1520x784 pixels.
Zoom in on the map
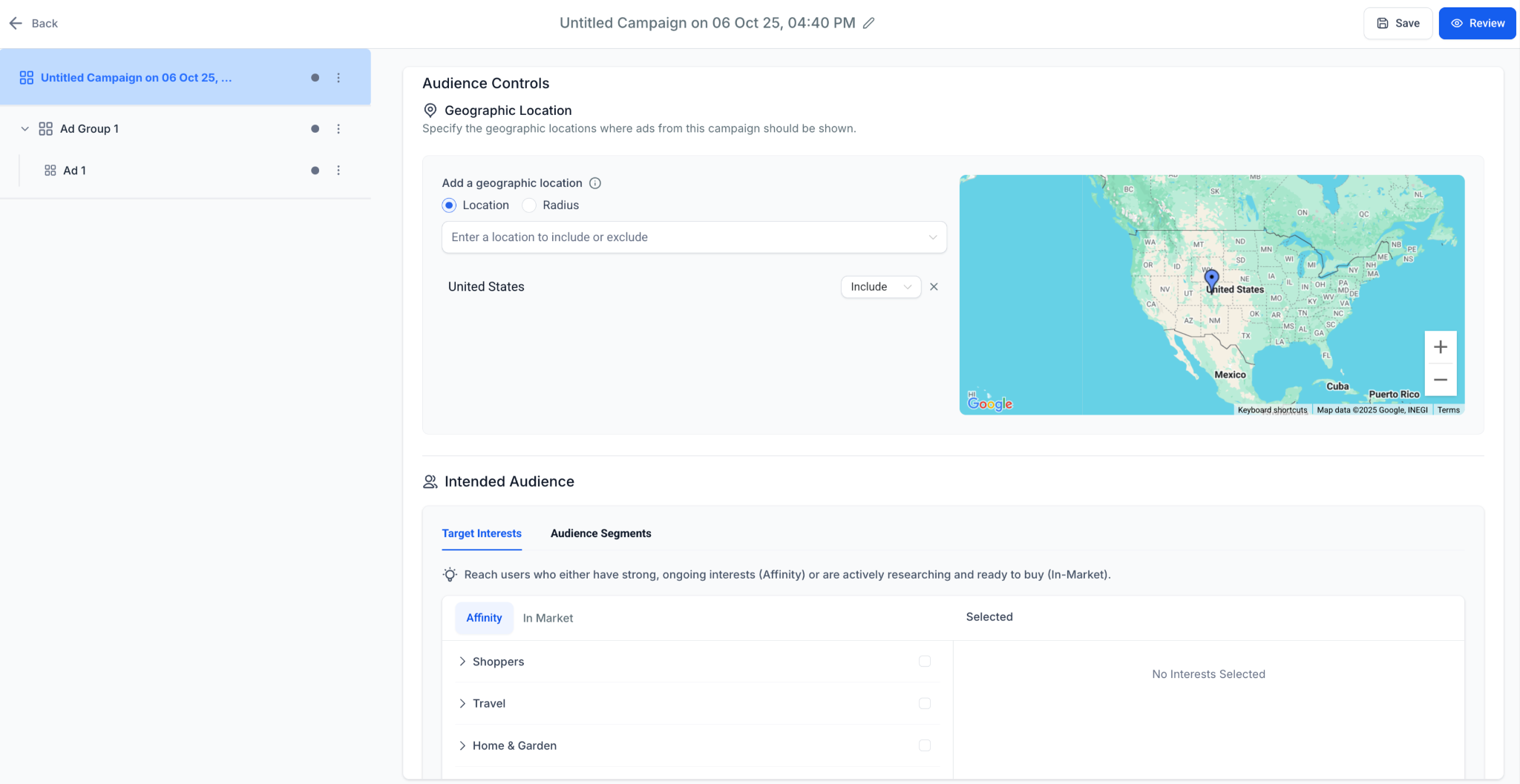[x=1440, y=347]
